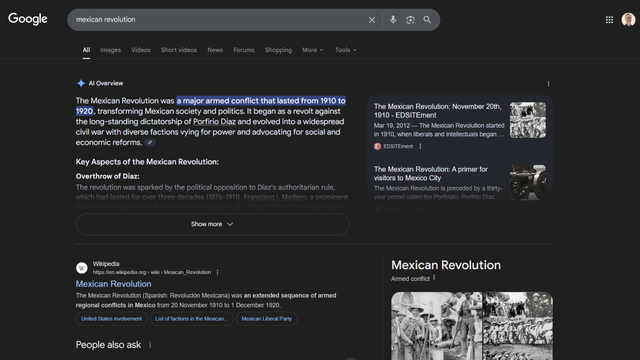Open 'List of factions in the Mexican...' chip

pyautogui.click(x=191, y=319)
